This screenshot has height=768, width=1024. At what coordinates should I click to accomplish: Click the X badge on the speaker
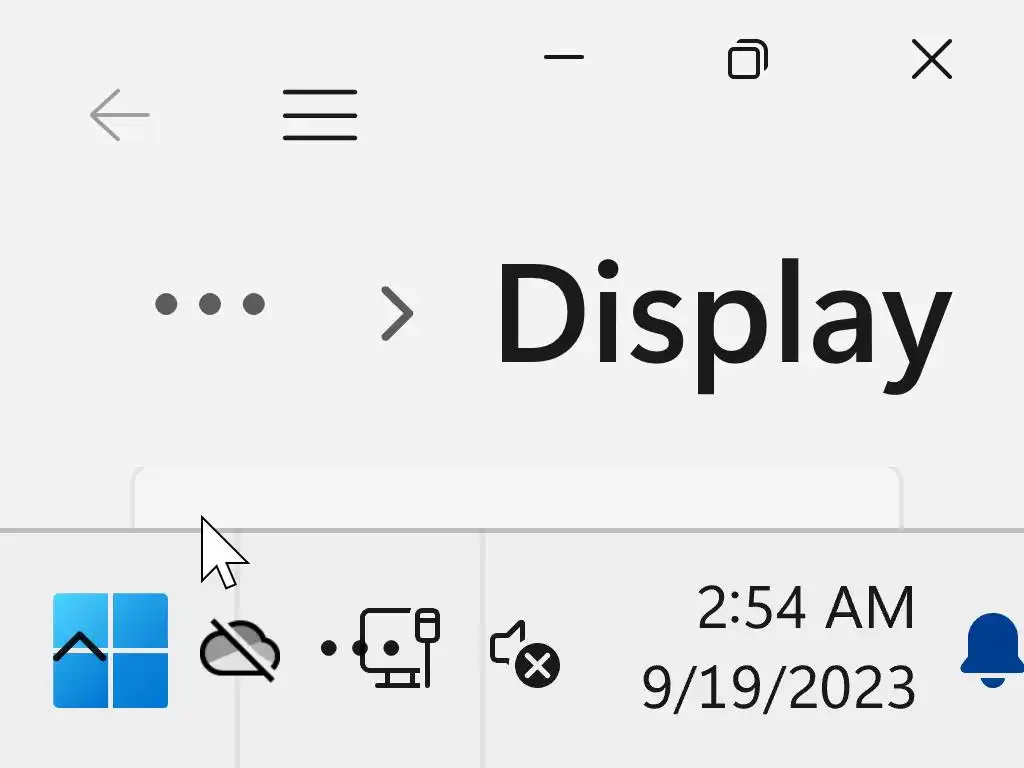(537, 666)
